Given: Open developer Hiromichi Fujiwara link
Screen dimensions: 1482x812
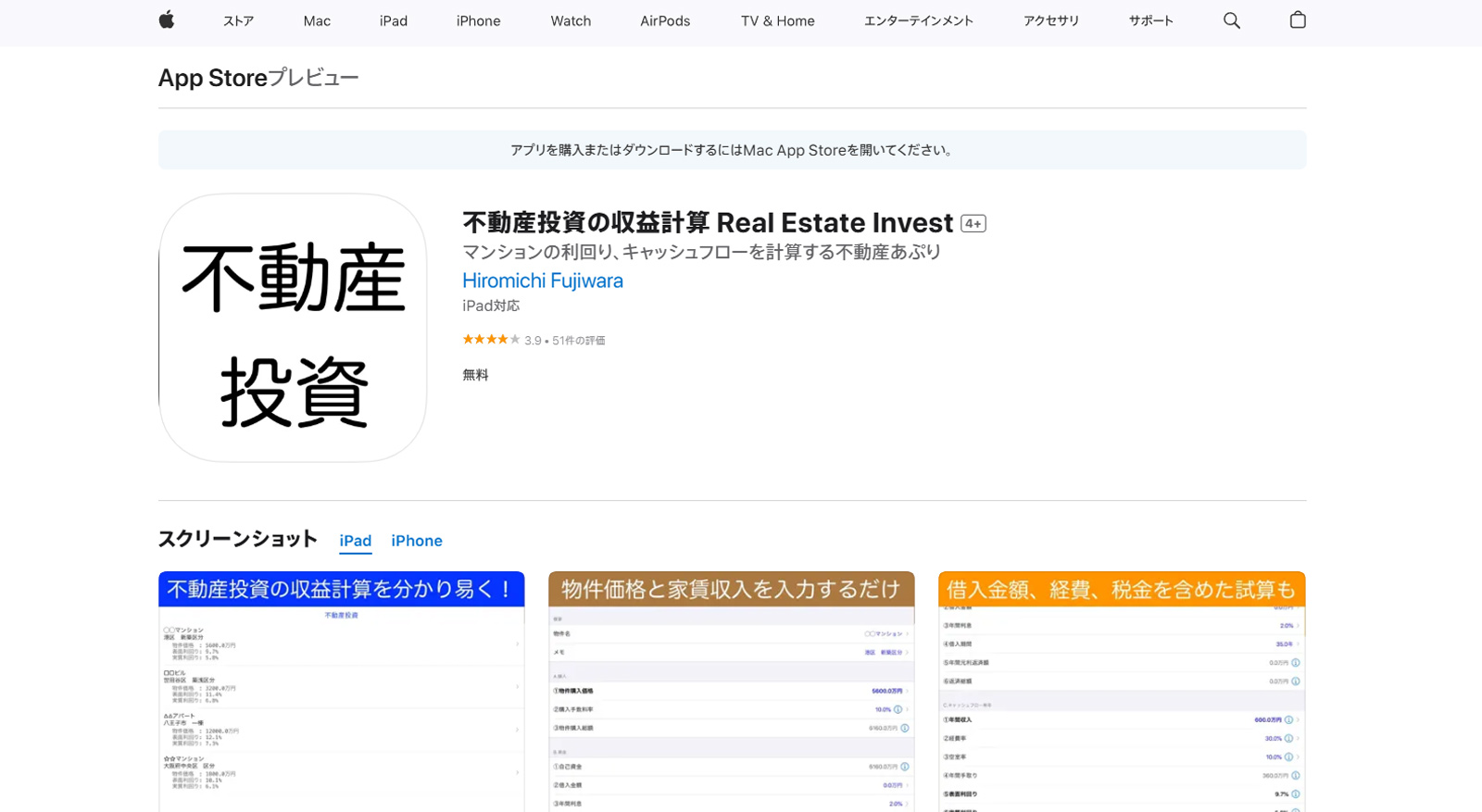Looking at the screenshot, I should pyautogui.click(x=543, y=281).
